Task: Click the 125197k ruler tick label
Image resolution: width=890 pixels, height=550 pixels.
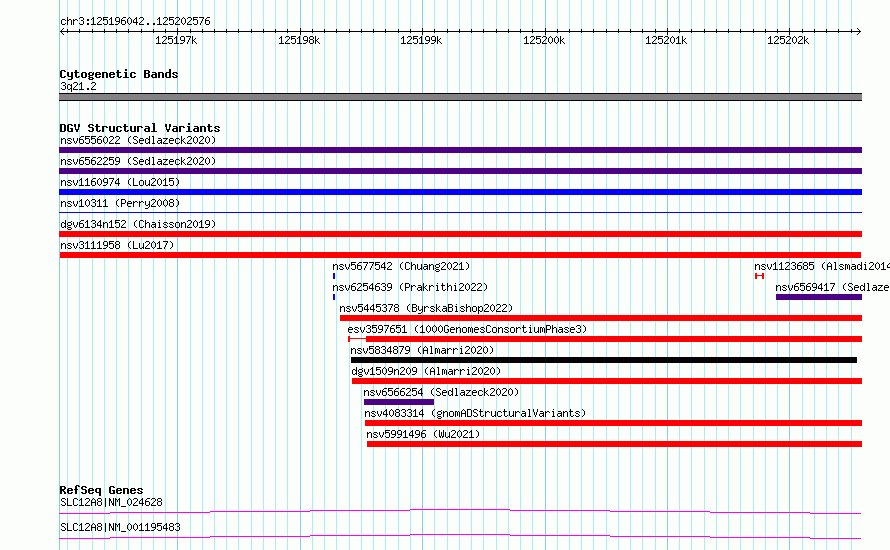Action: (x=176, y=40)
